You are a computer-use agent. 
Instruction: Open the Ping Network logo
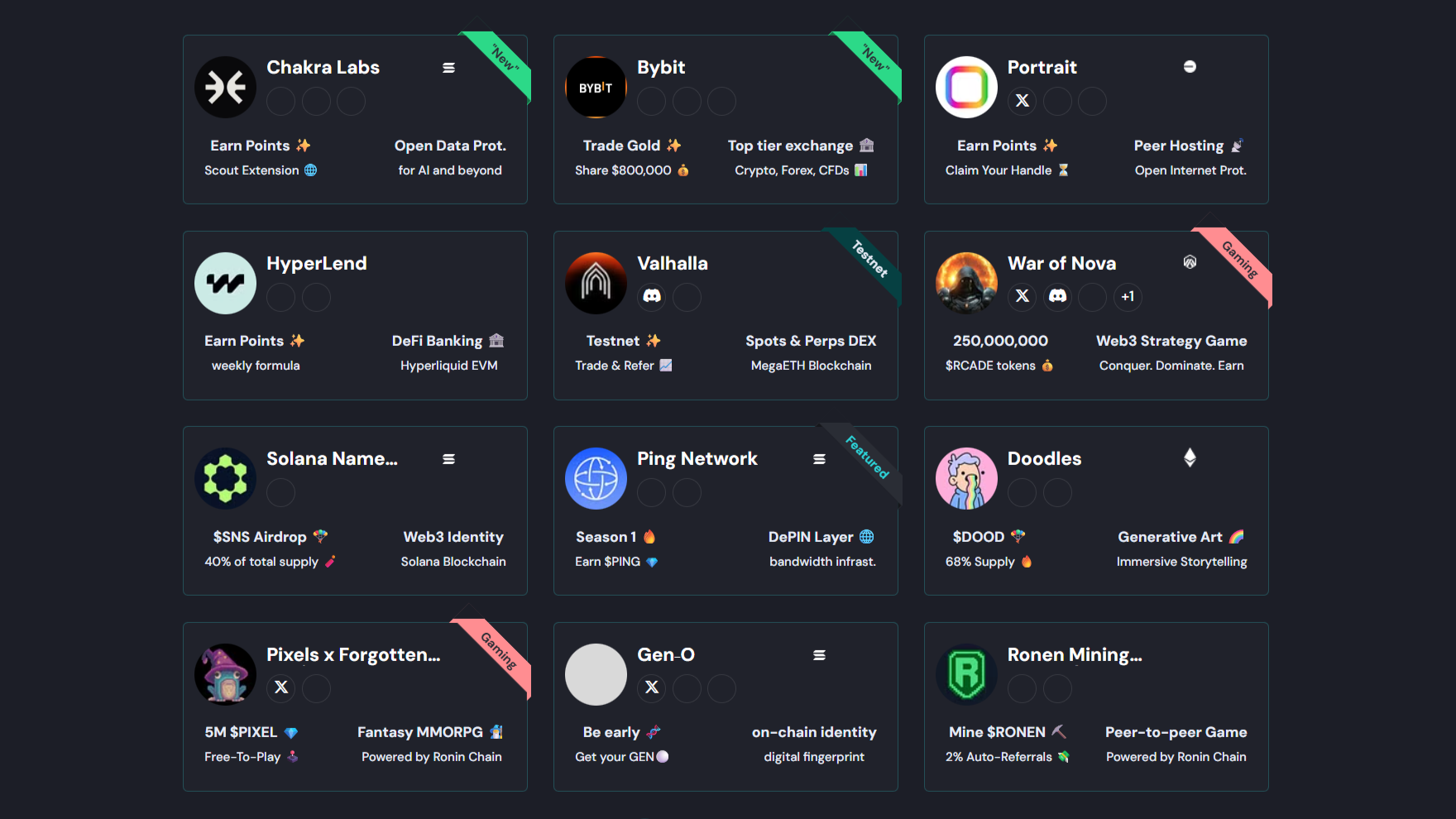coord(596,478)
